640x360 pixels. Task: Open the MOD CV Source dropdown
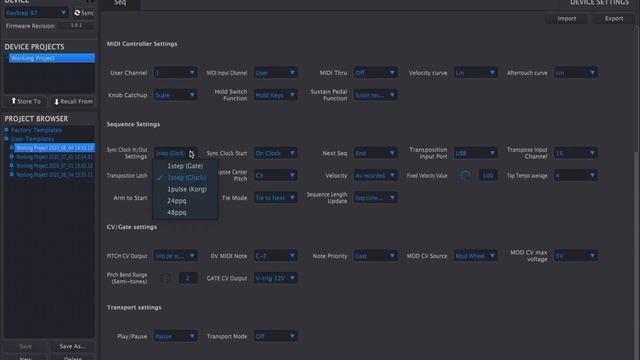click(x=475, y=256)
